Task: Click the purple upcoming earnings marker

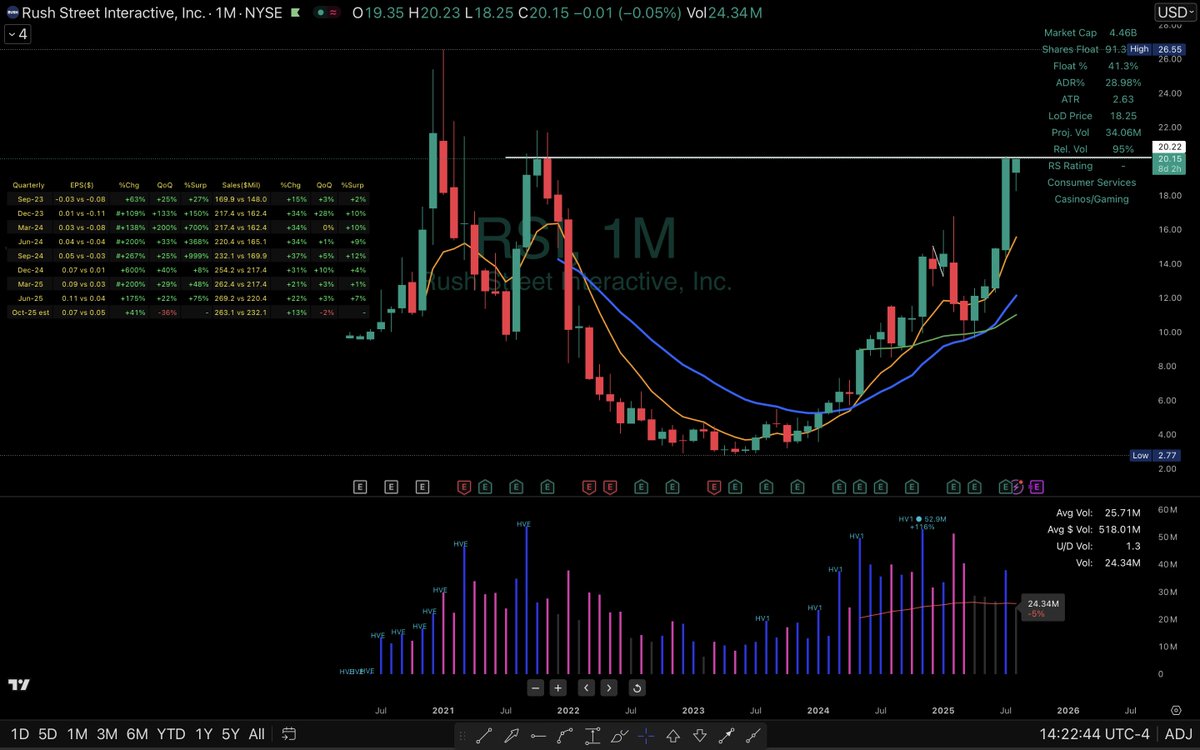Action: click(1035, 487)
